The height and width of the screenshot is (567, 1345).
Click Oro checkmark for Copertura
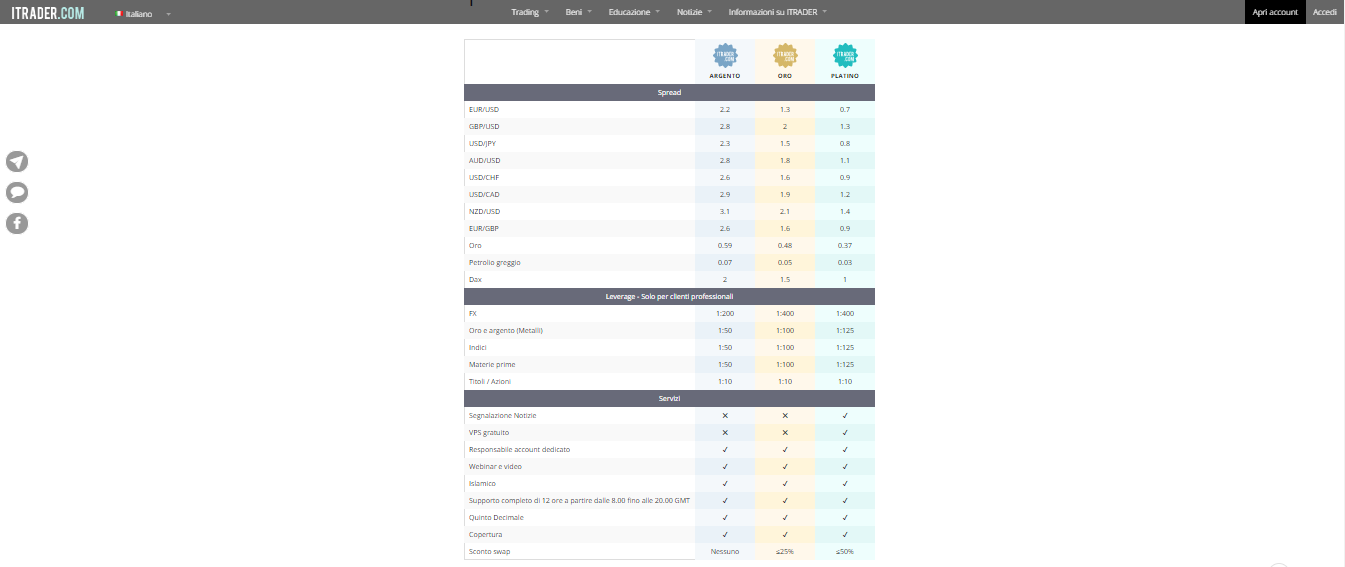point(785,534)
